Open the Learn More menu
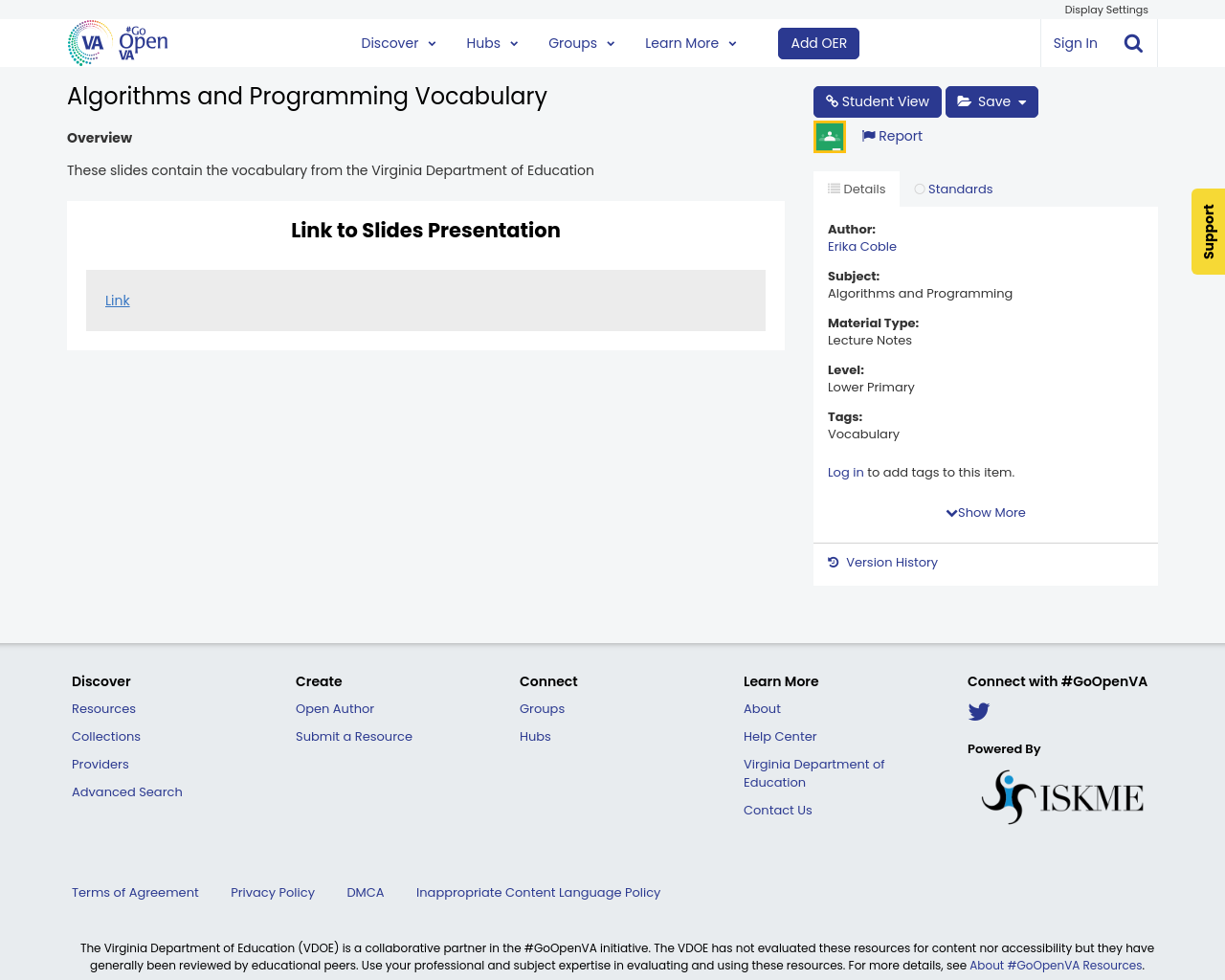 tap(689, 42)
